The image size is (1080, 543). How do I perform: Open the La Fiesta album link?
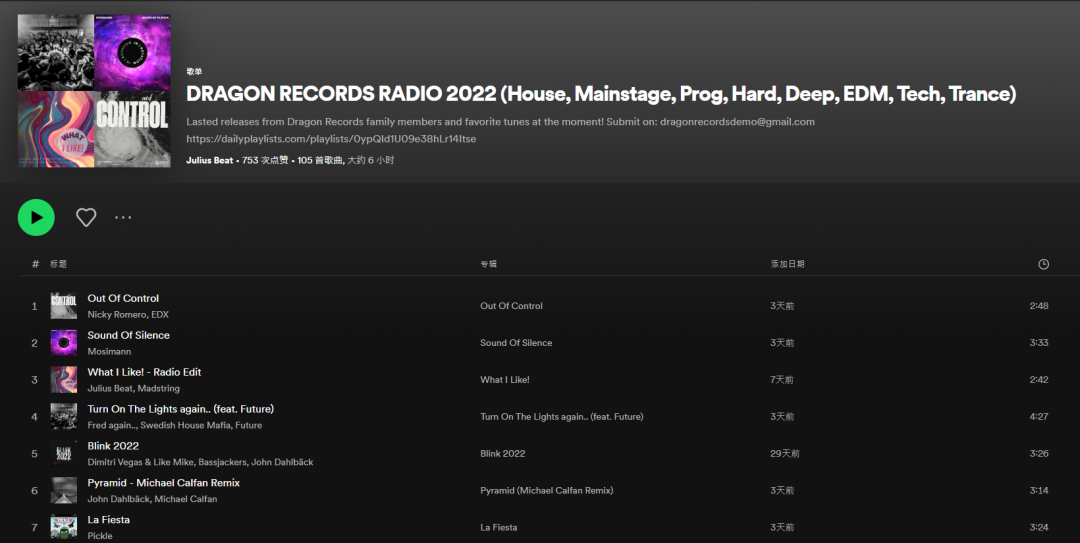coord(499,528)
